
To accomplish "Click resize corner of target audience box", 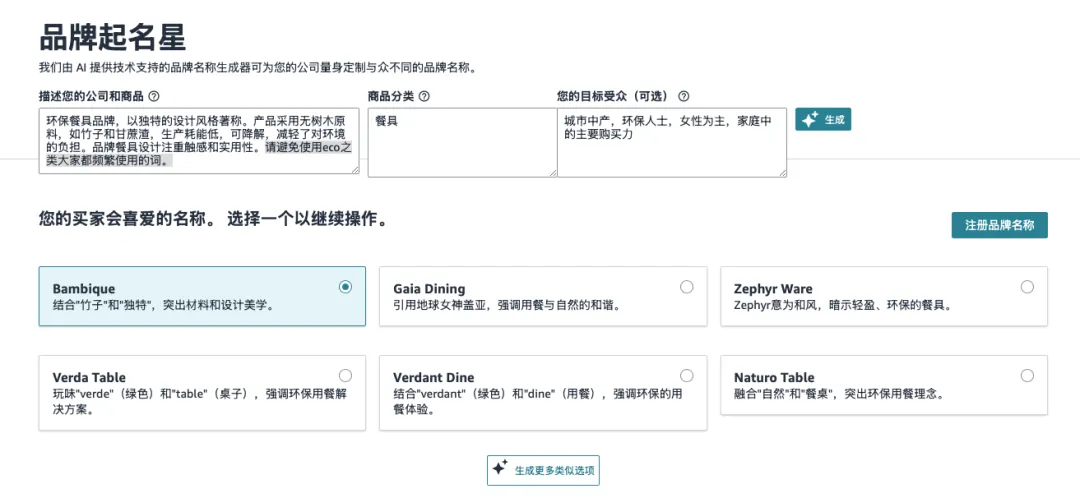I will (782, 173).
